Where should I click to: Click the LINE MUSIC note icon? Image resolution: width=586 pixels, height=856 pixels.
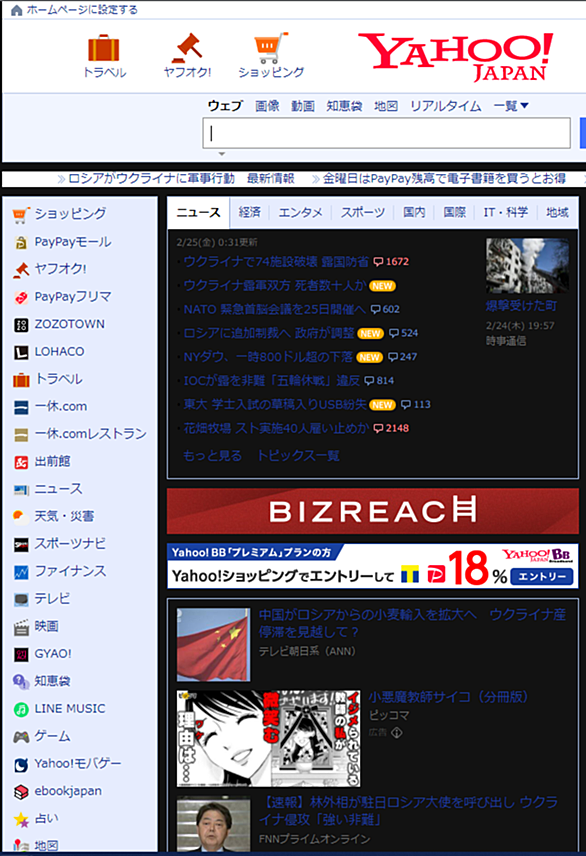21,709
